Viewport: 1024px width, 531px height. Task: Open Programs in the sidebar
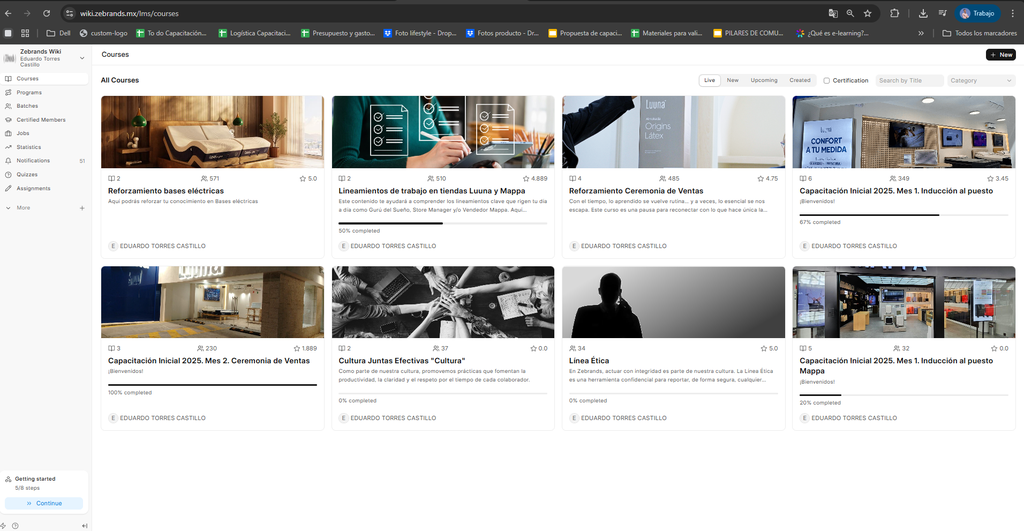[x=44, y=92]
